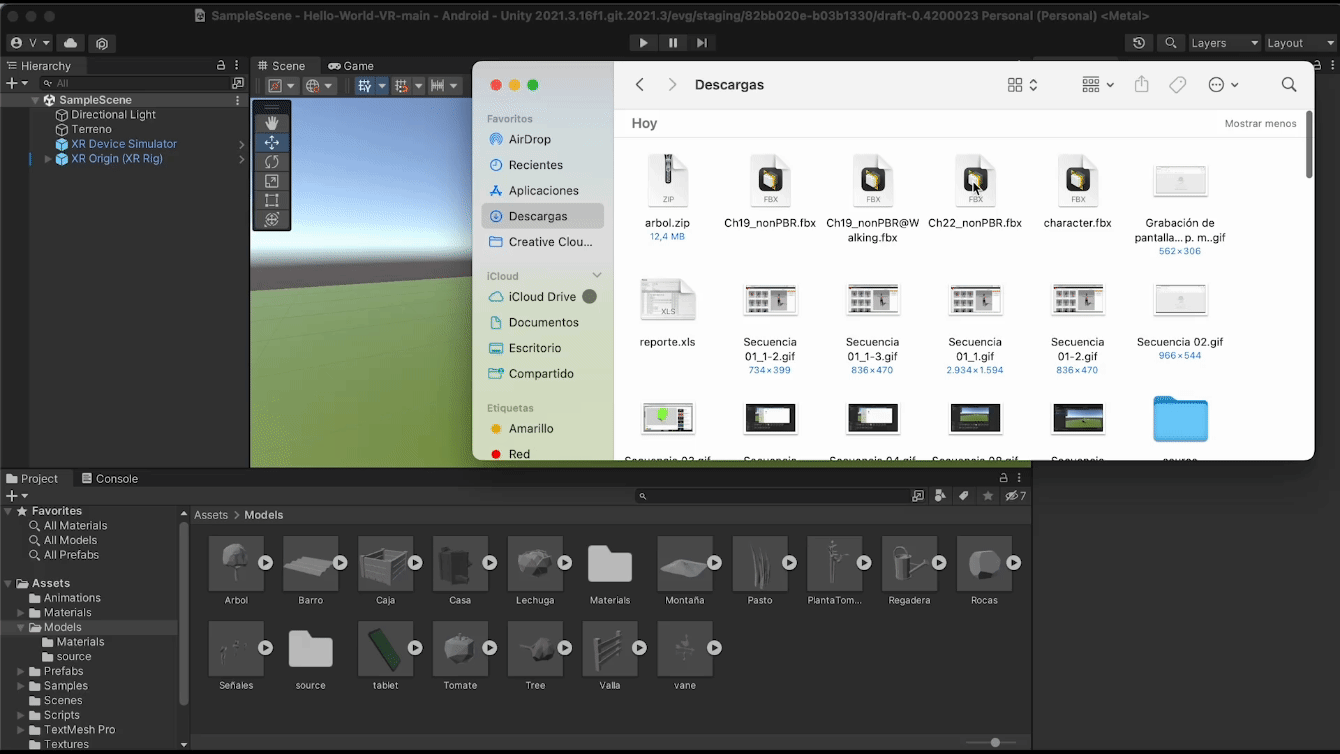Screen dimensions: 1340x754
Task: Open the Unity account dropdown
Action: click(x=28, y=43)
